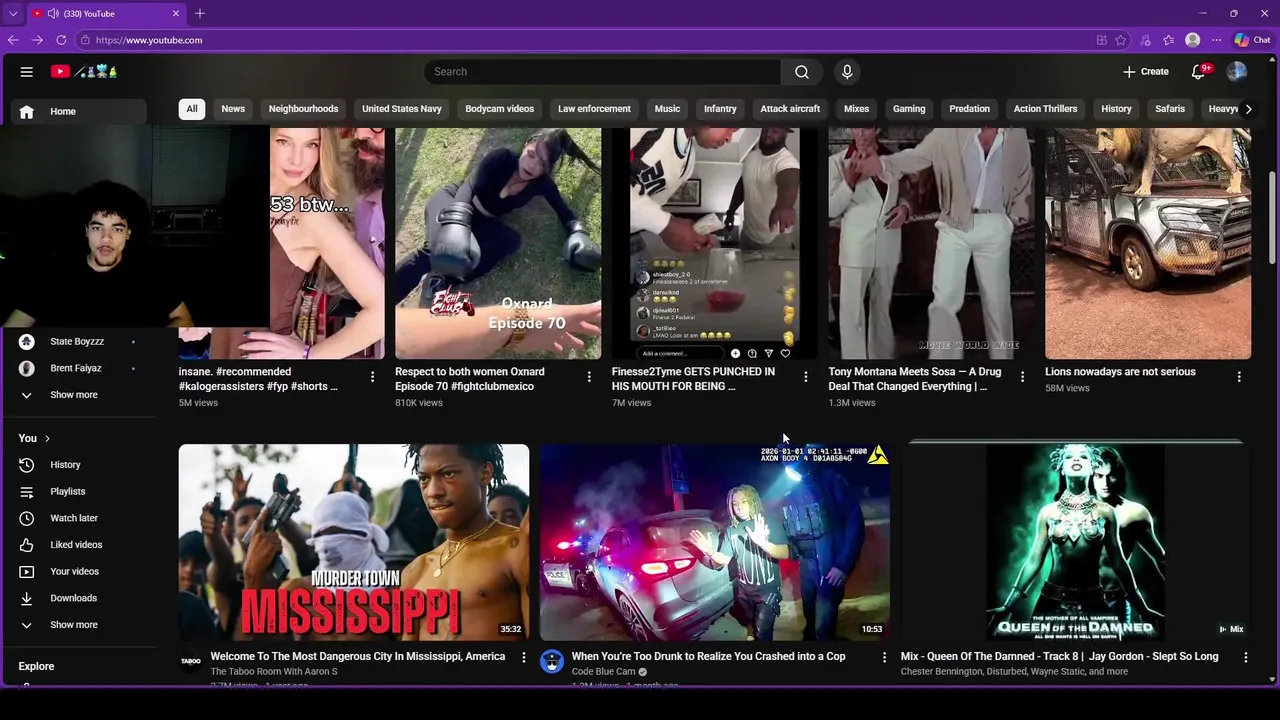Select the United States Navy chip
Viewport: 1280px width, 720px height.
click(x=401, y=109)
